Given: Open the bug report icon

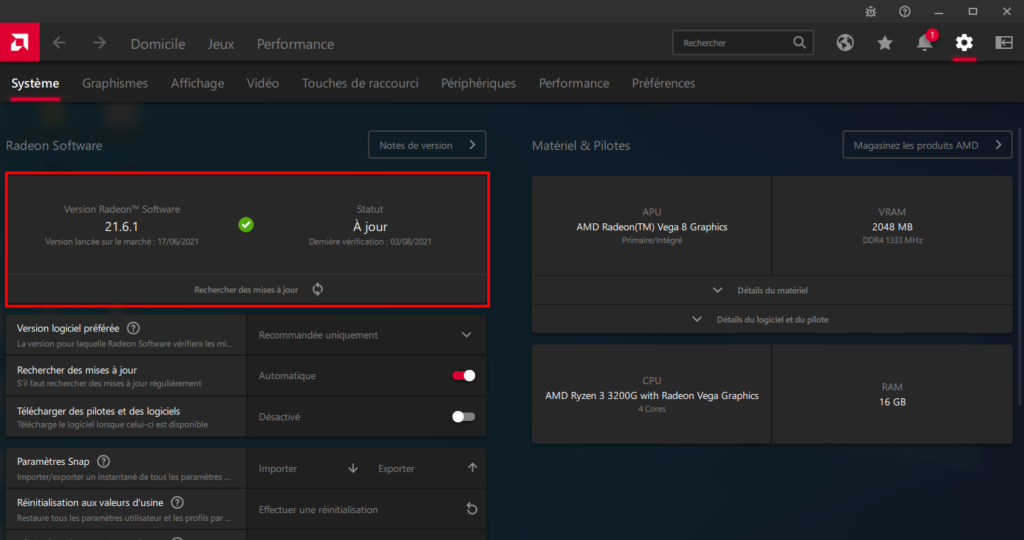Looking at the screenshot, I should click(871, 12).
